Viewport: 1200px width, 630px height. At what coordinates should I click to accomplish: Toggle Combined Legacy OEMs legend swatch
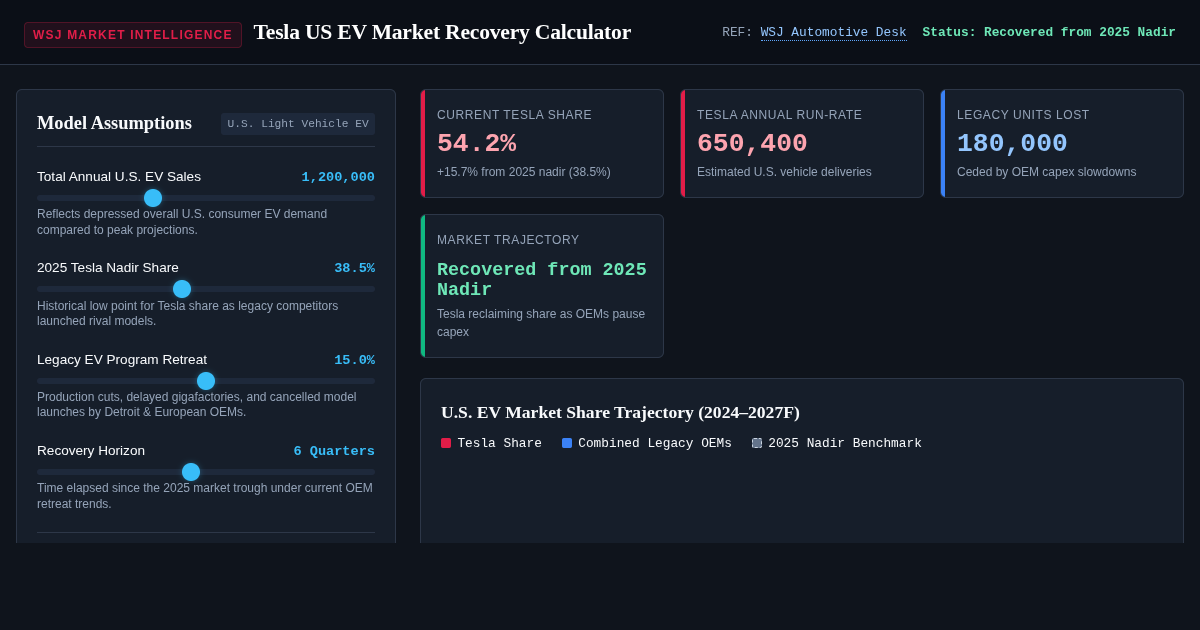[567, 443]
